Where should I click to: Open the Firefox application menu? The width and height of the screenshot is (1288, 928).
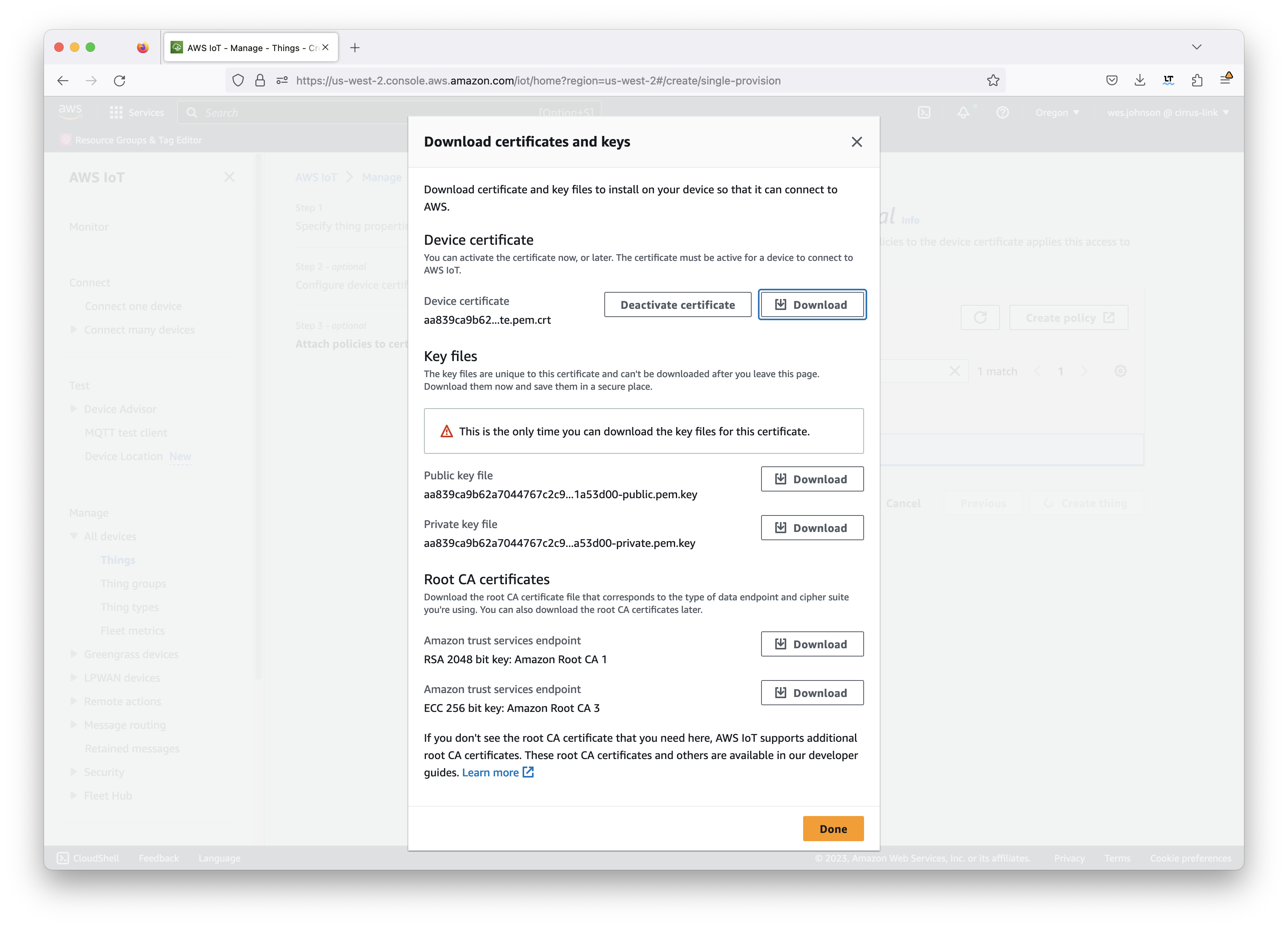[x=1226, y=79]
